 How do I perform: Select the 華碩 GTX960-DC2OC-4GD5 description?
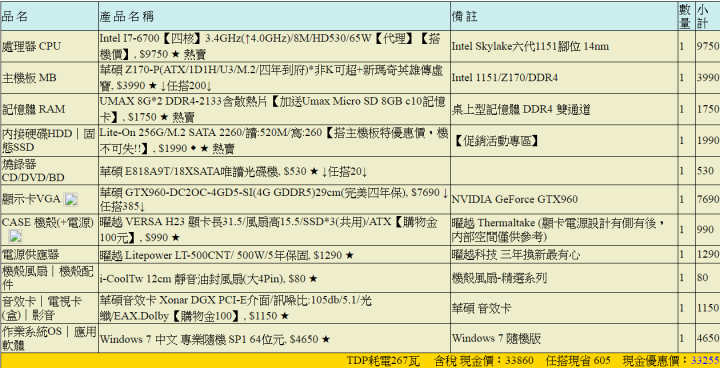(x=274, y=199)
